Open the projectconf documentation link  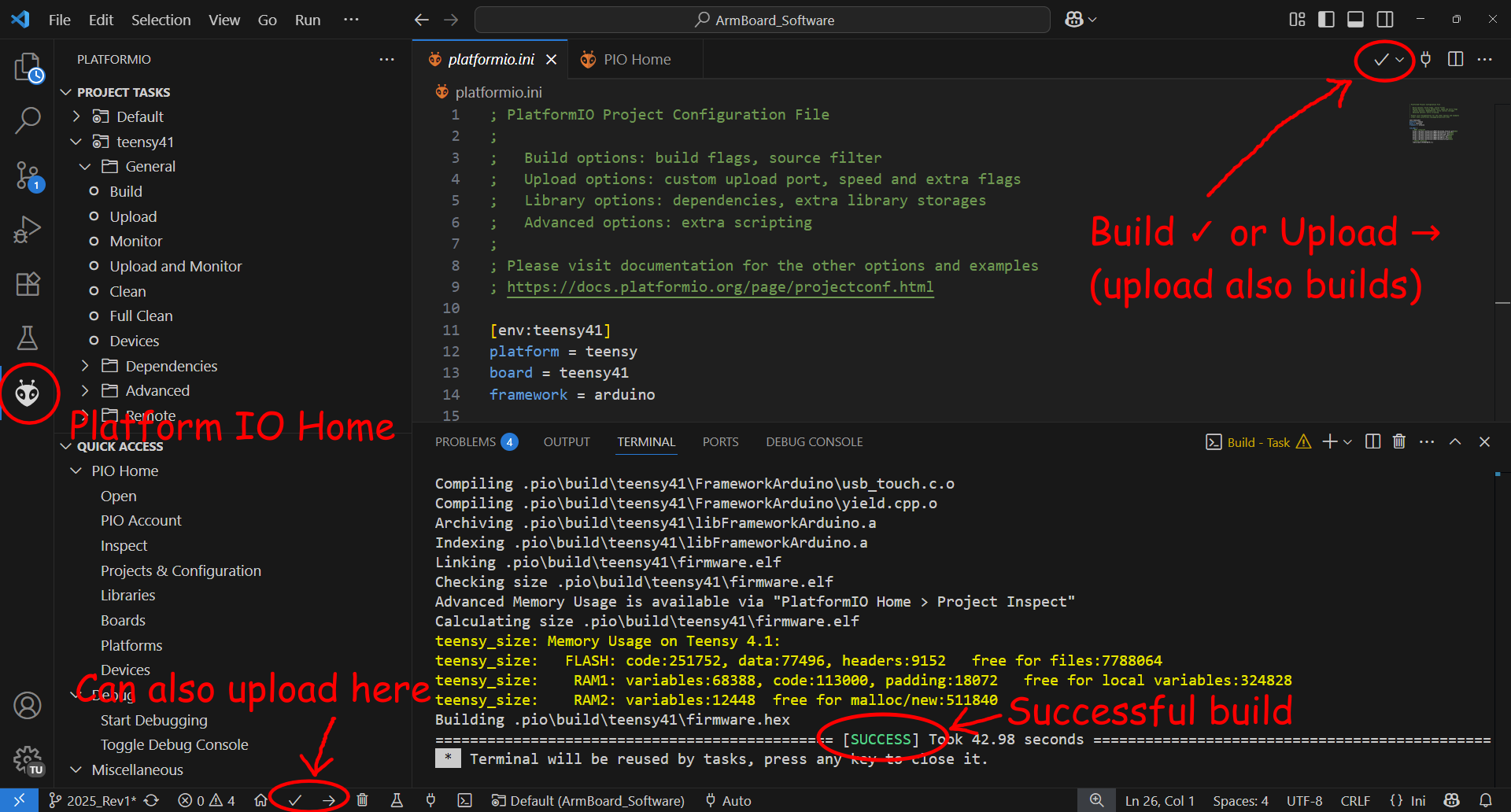point(720,286)
